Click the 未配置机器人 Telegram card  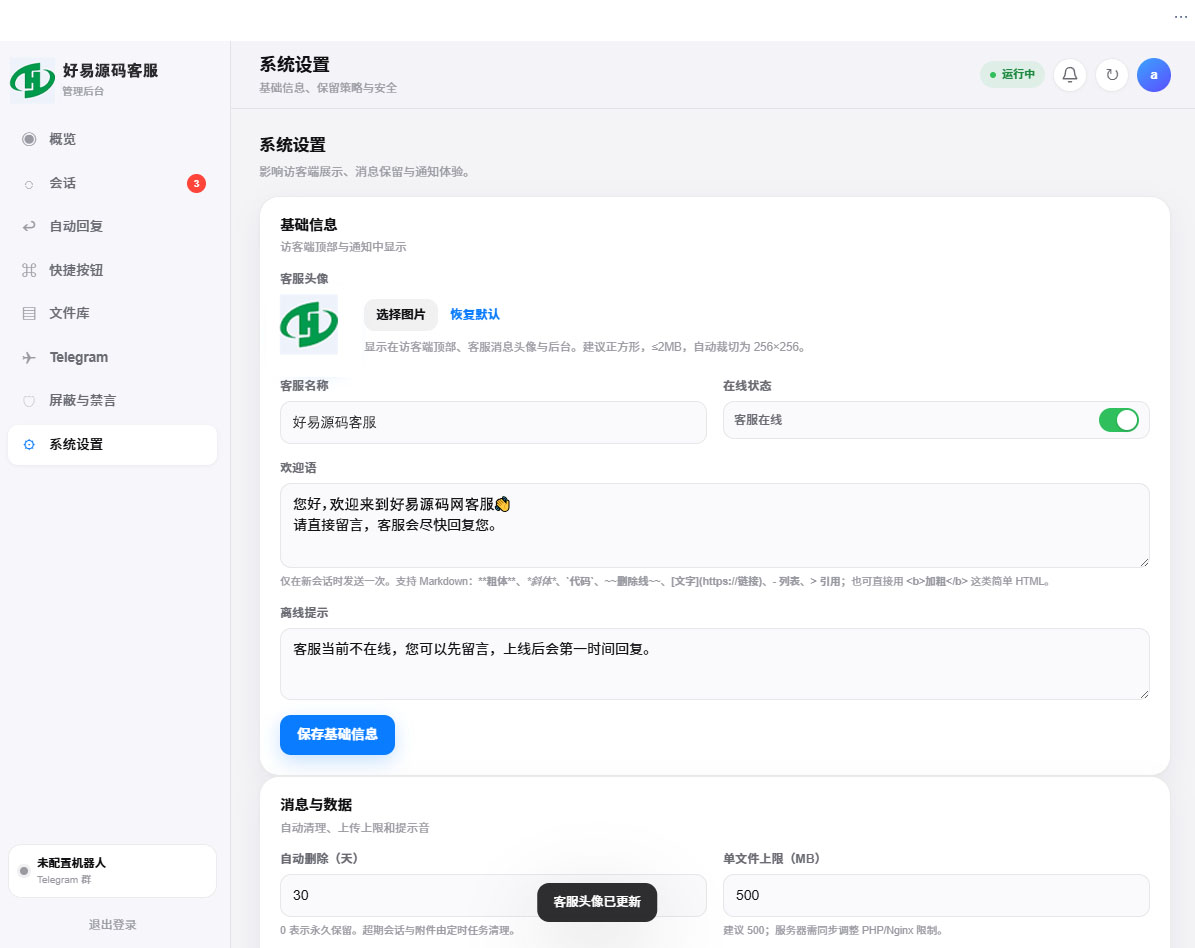coord(112,871)
